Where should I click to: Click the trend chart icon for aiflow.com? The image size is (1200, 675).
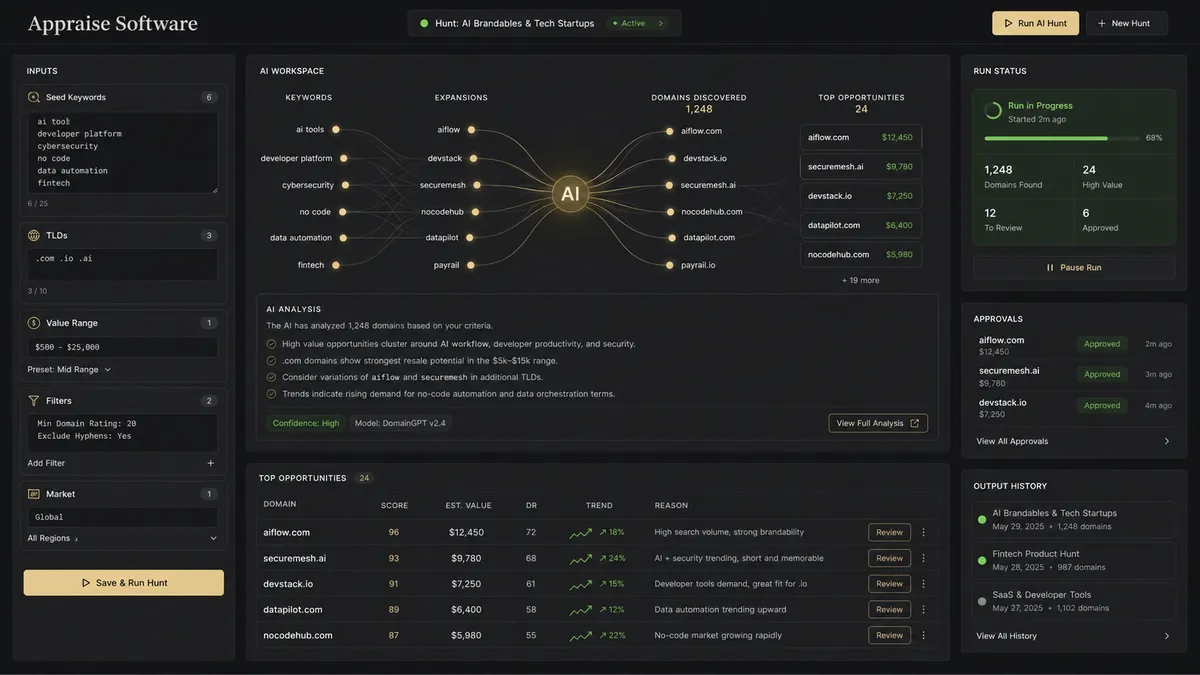[580, 533]
